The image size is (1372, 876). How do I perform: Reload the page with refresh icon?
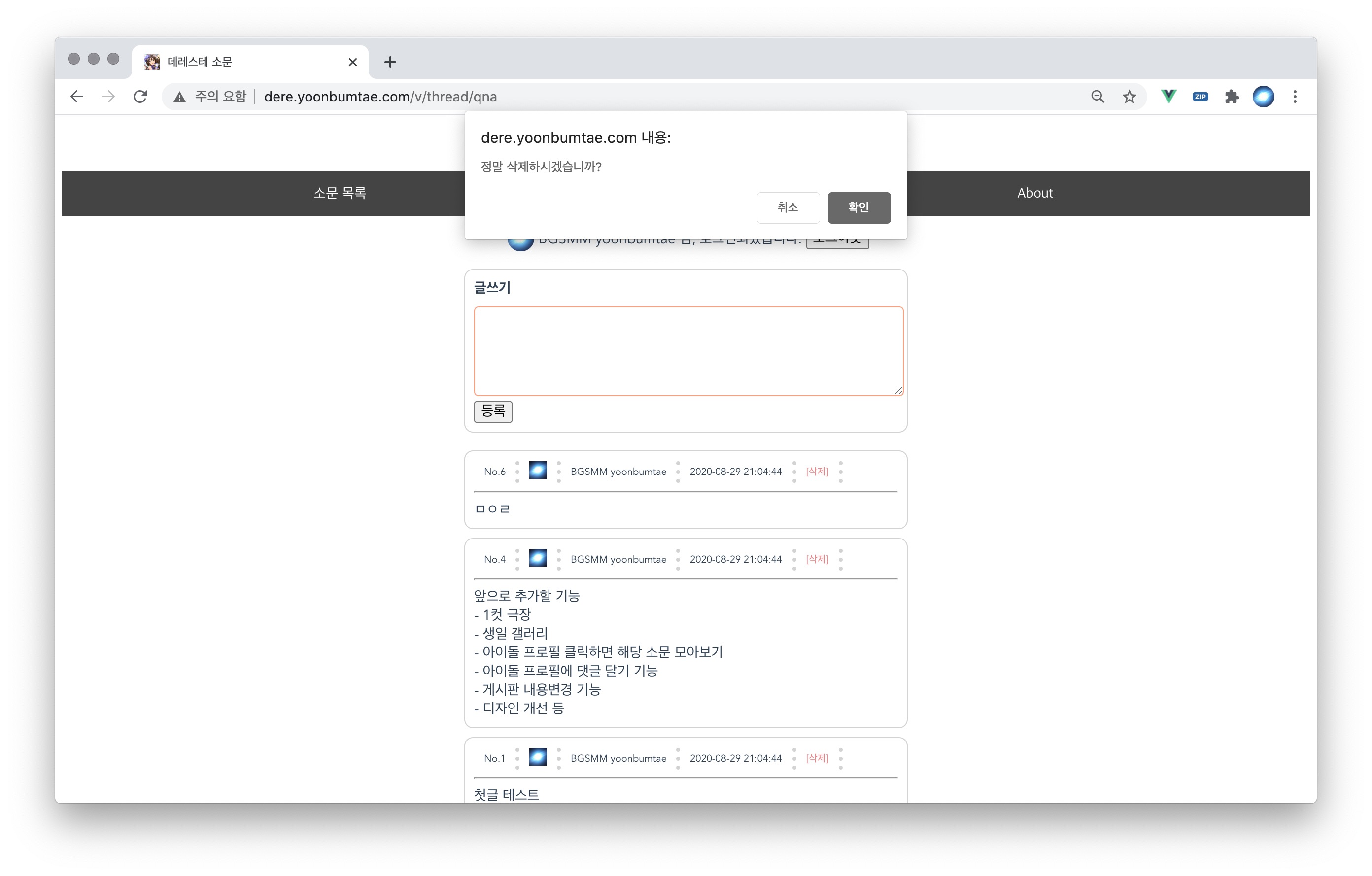point(140,96)
